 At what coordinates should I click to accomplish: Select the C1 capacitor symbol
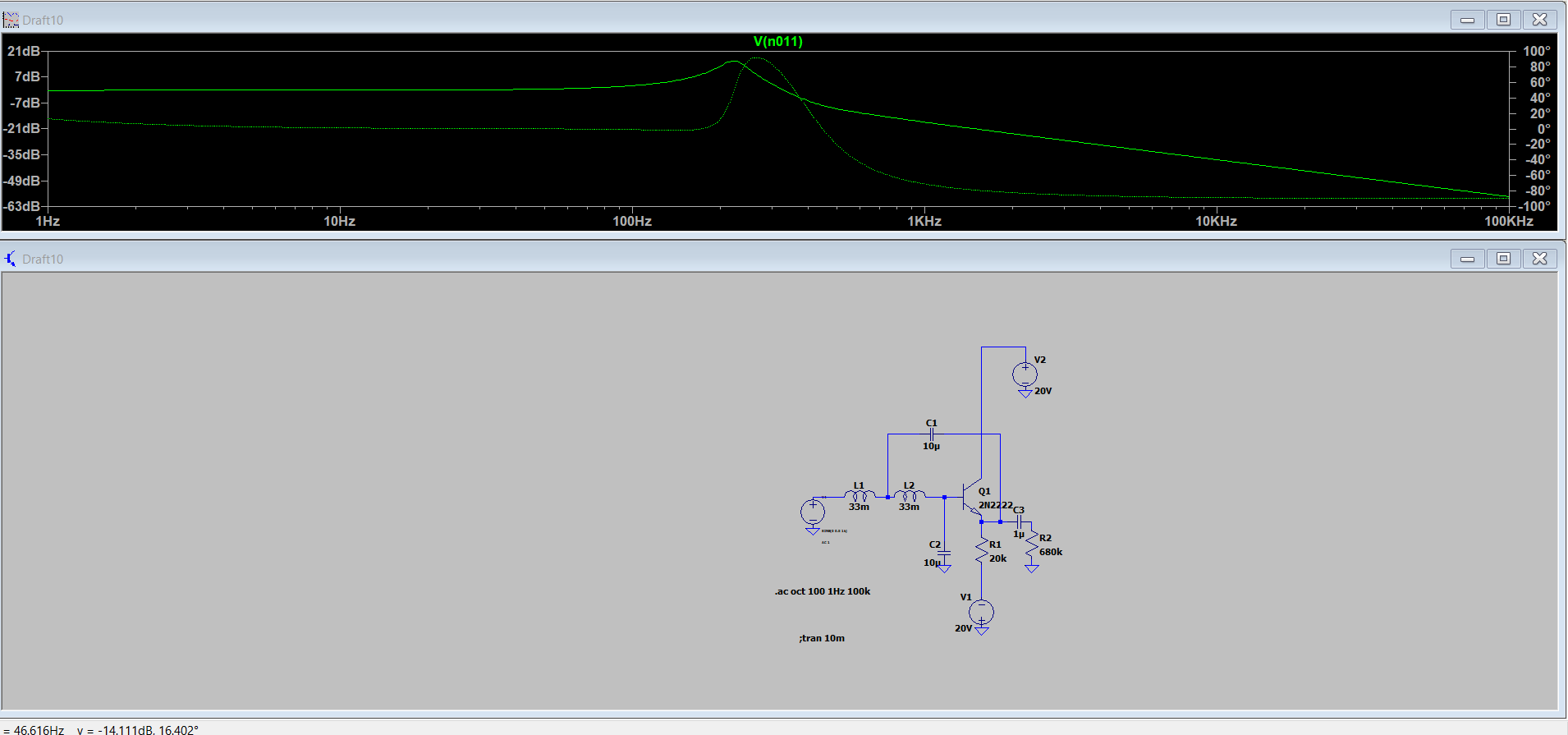tap(931, 434)
